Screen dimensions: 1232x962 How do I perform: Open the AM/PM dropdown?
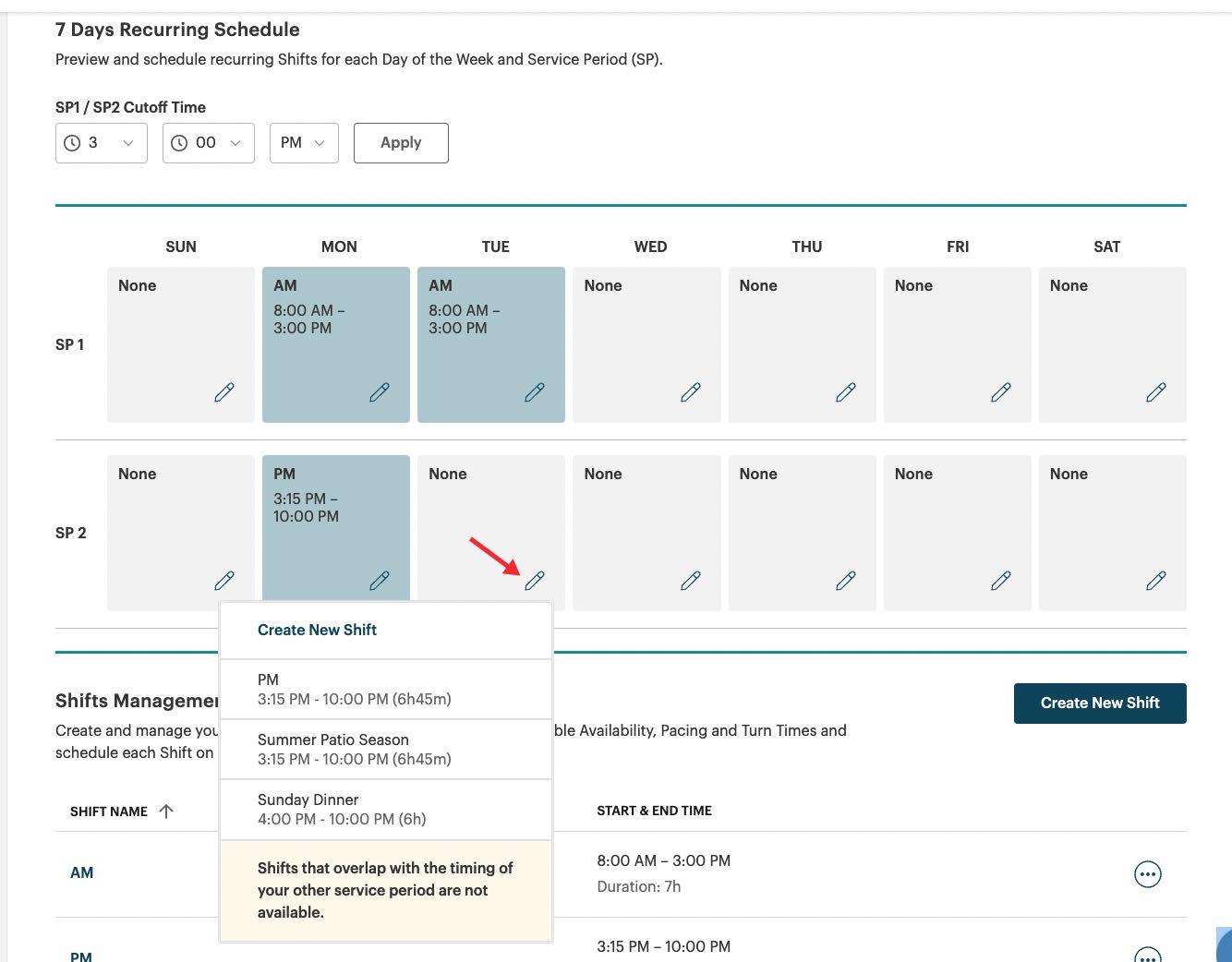coord(303,142)
